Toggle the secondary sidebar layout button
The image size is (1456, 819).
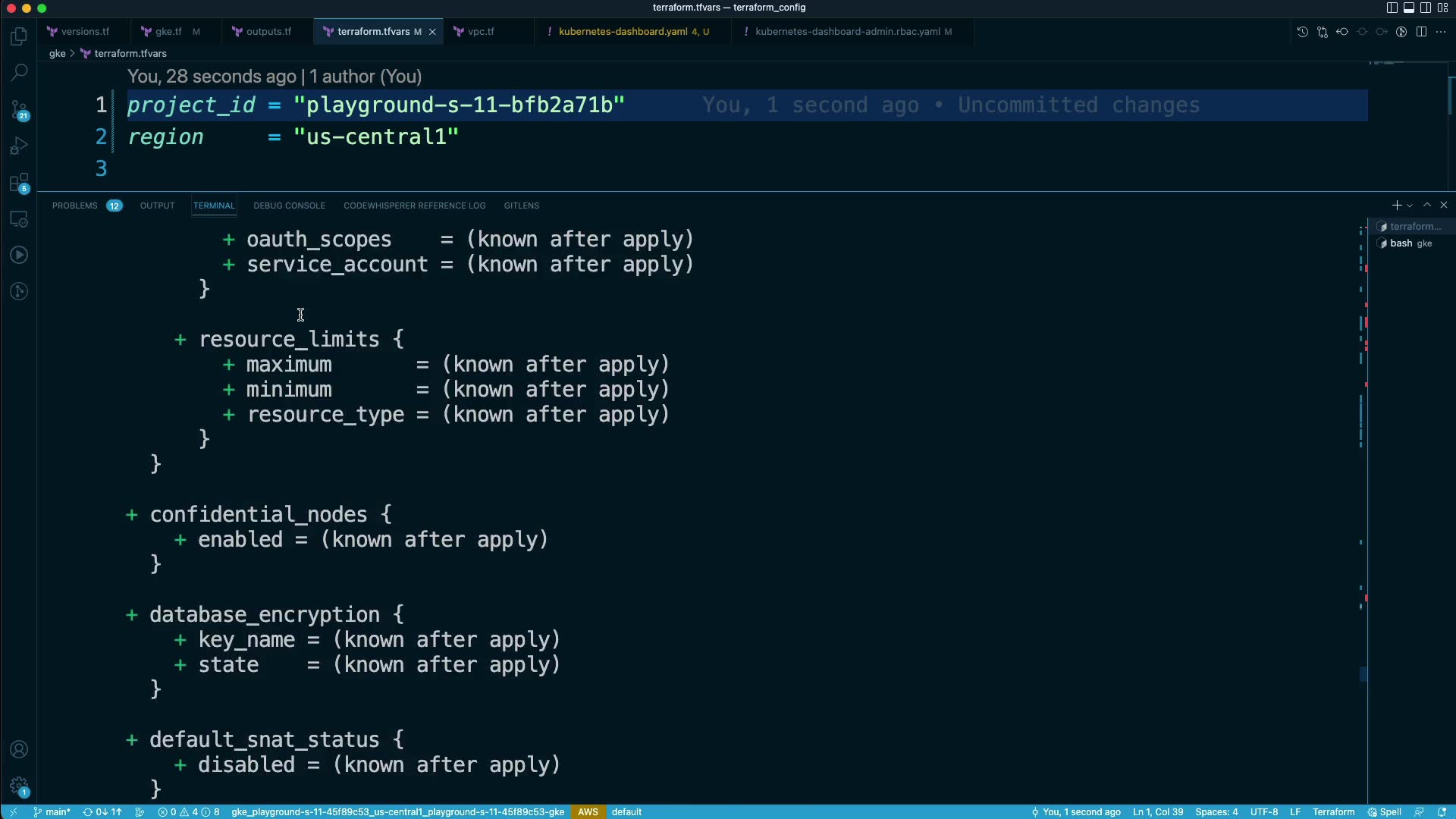point(1426,8)
